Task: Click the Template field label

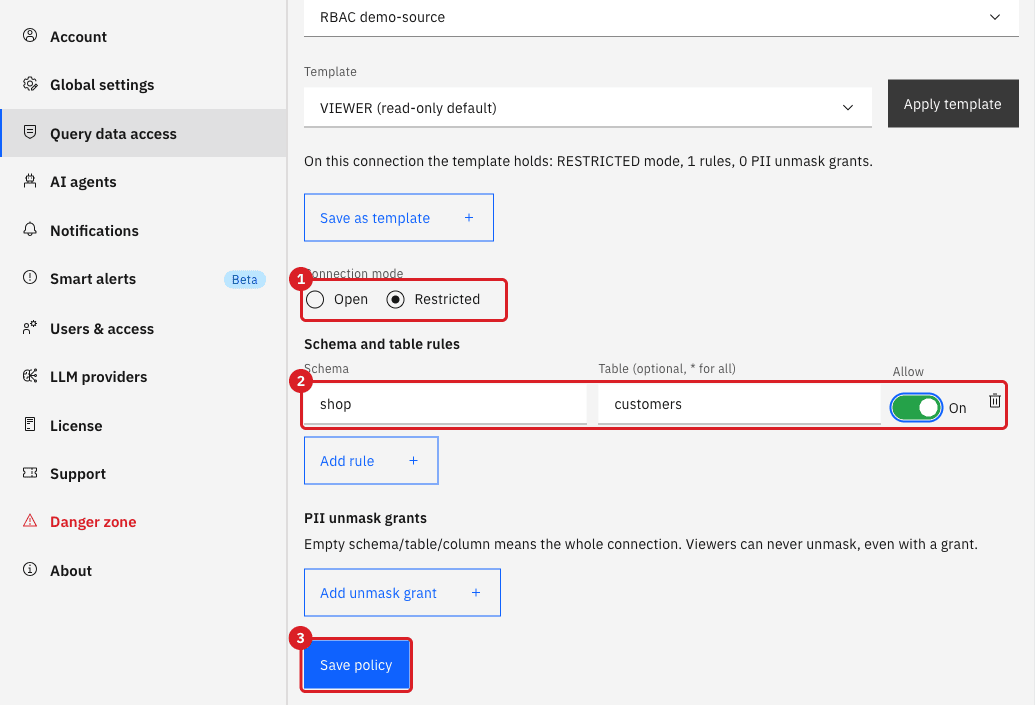Action: pyautogui.click(x=330, y=71)
